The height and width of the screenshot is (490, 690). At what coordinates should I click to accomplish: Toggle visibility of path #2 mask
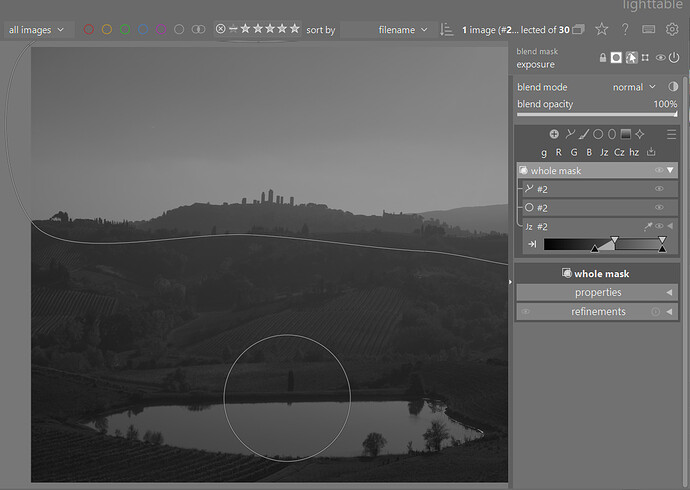(x=659, y=189)
